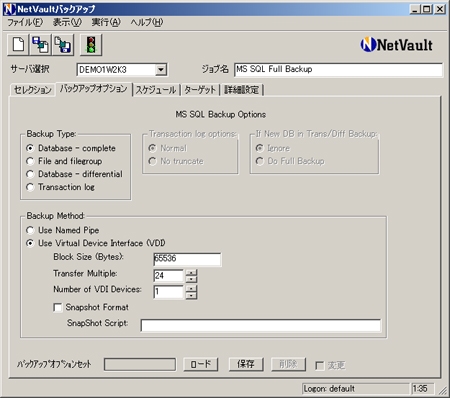Click the new blank document toolbar icon
Screen dimensions: 450x398
pyautogui.click(x=18, y=44)
